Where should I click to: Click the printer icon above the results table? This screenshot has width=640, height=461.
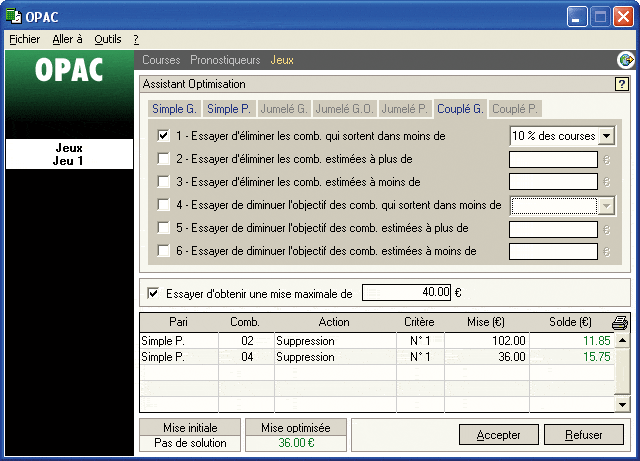(620, 322)
